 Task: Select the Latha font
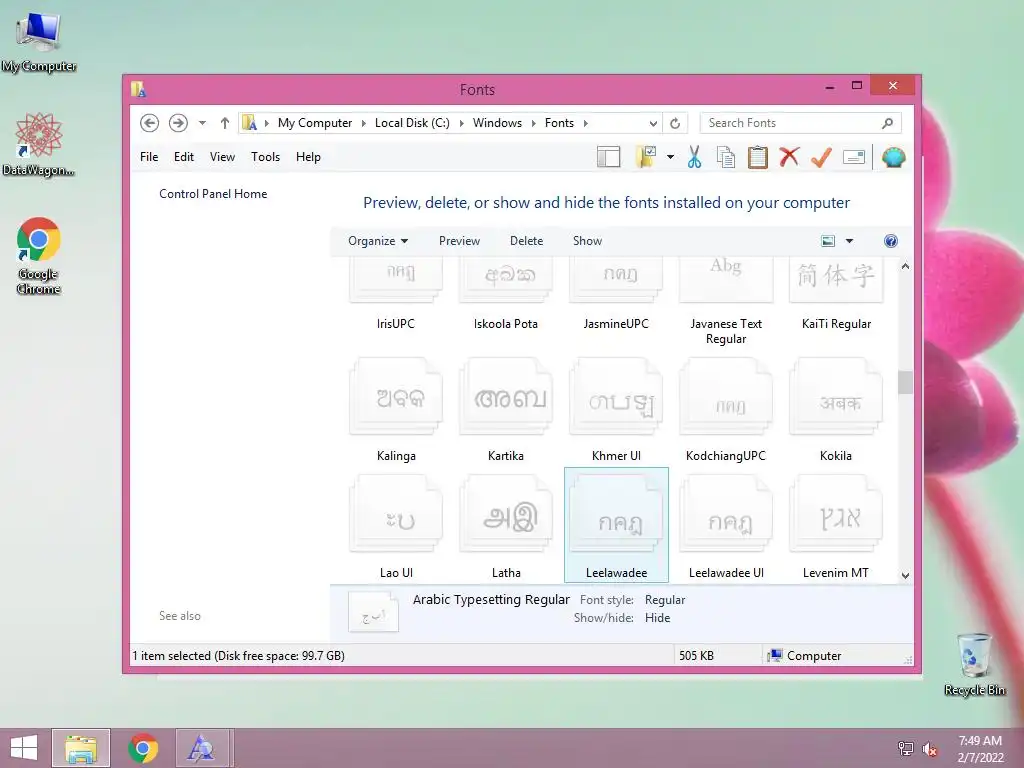(x=505, y=526)
